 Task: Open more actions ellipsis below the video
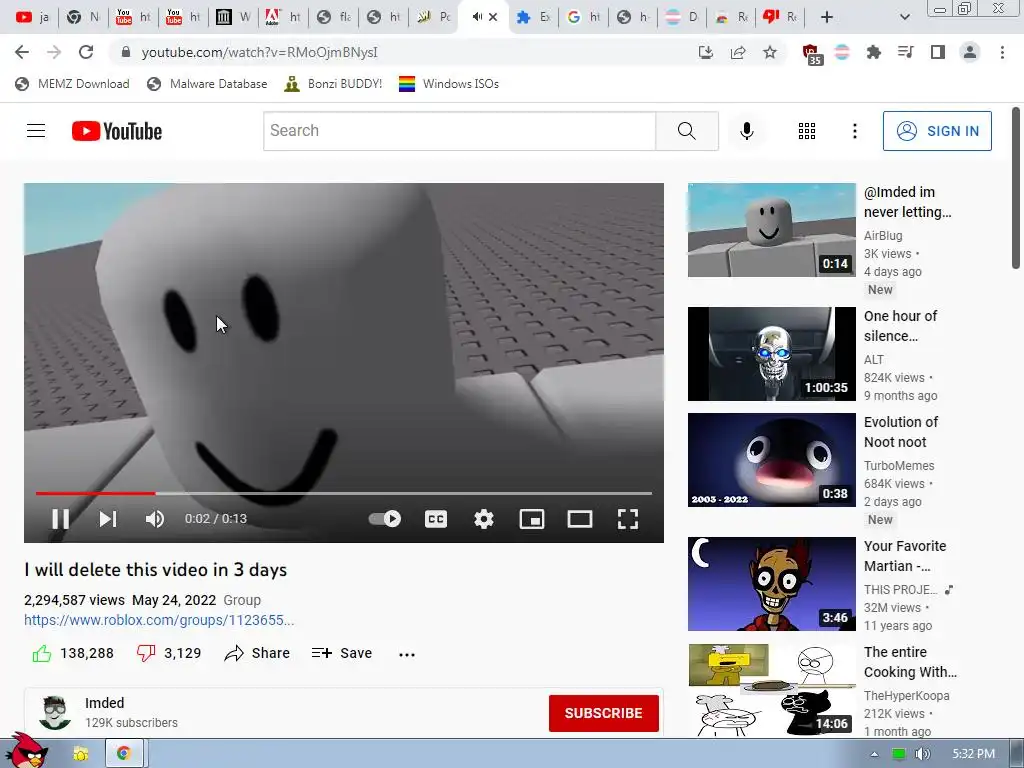(x=407, y=654)
